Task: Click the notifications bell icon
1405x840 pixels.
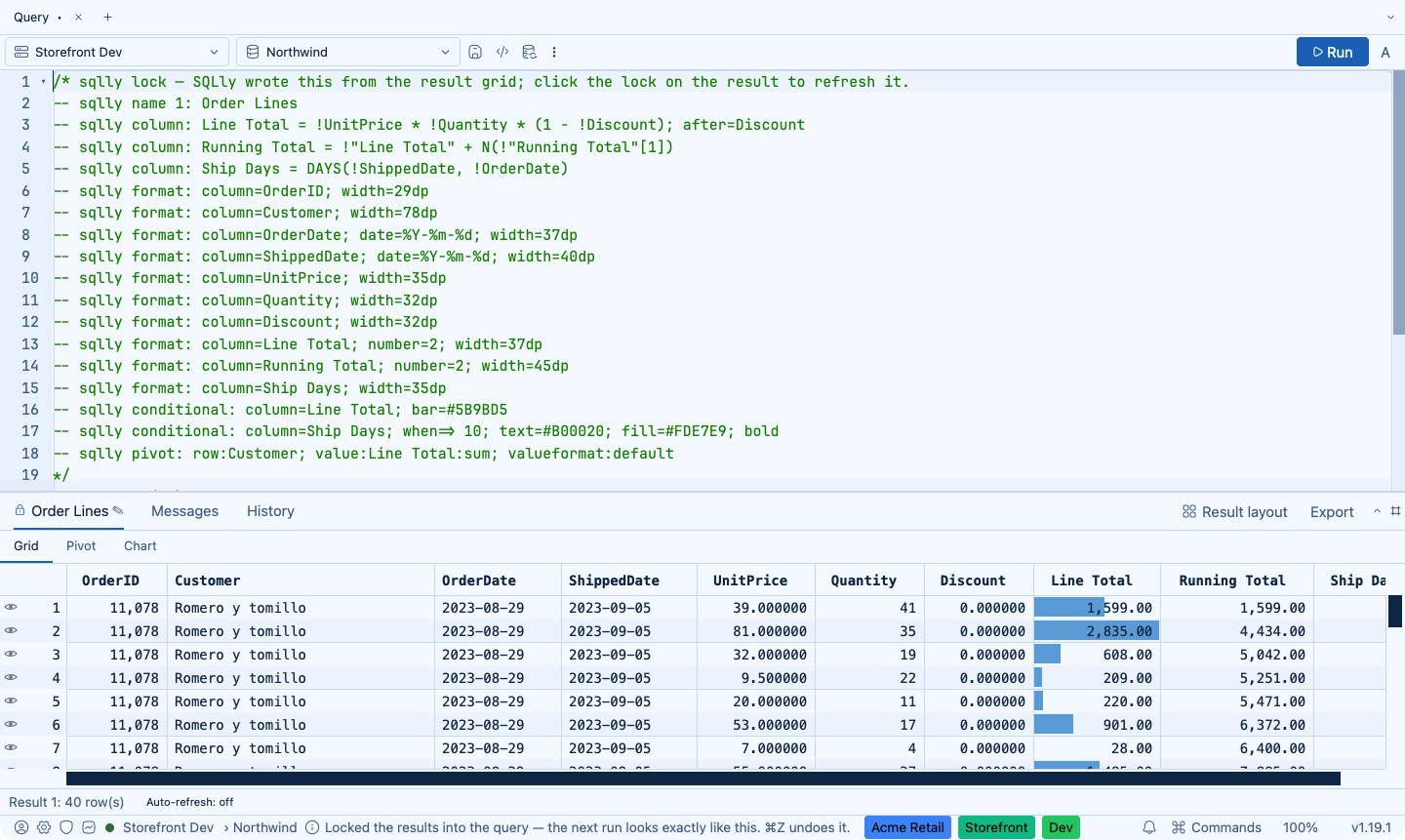Action: coord(1149,827)
